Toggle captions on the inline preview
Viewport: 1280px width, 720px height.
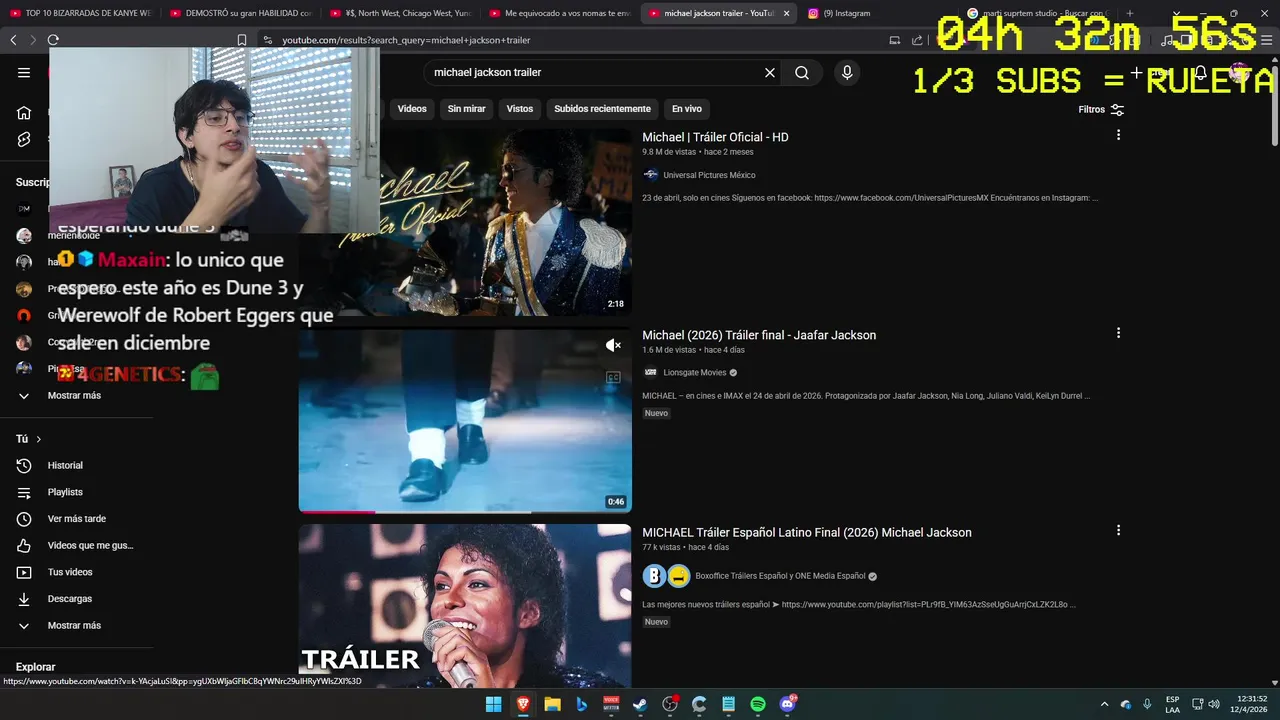click(613, 377)
